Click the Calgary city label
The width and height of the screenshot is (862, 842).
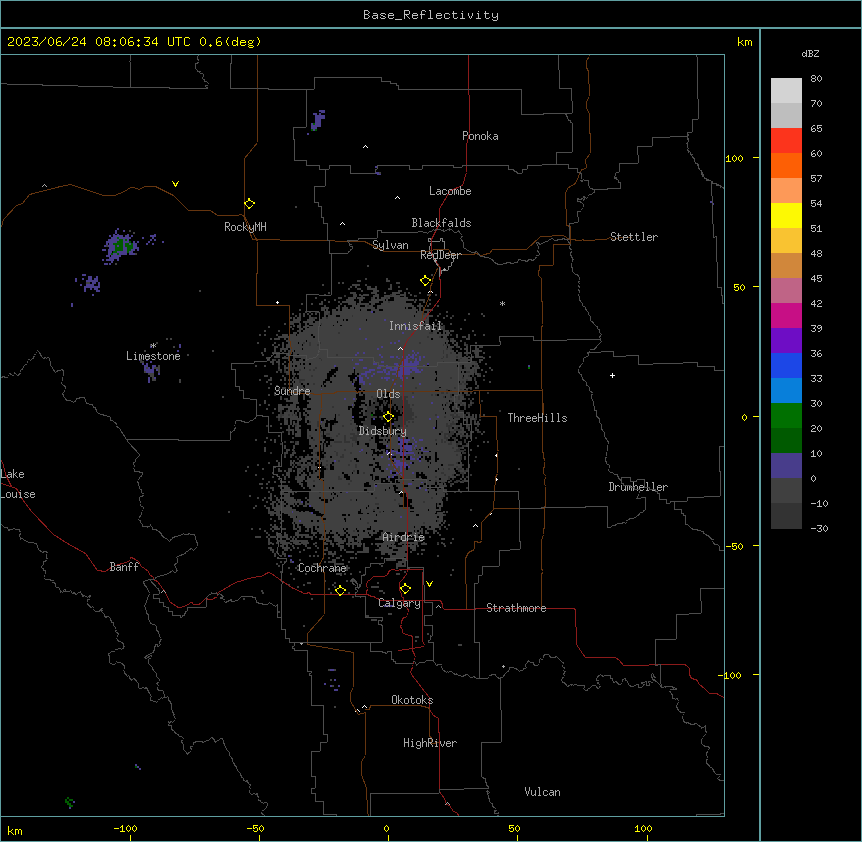click(x=399, y=603)
